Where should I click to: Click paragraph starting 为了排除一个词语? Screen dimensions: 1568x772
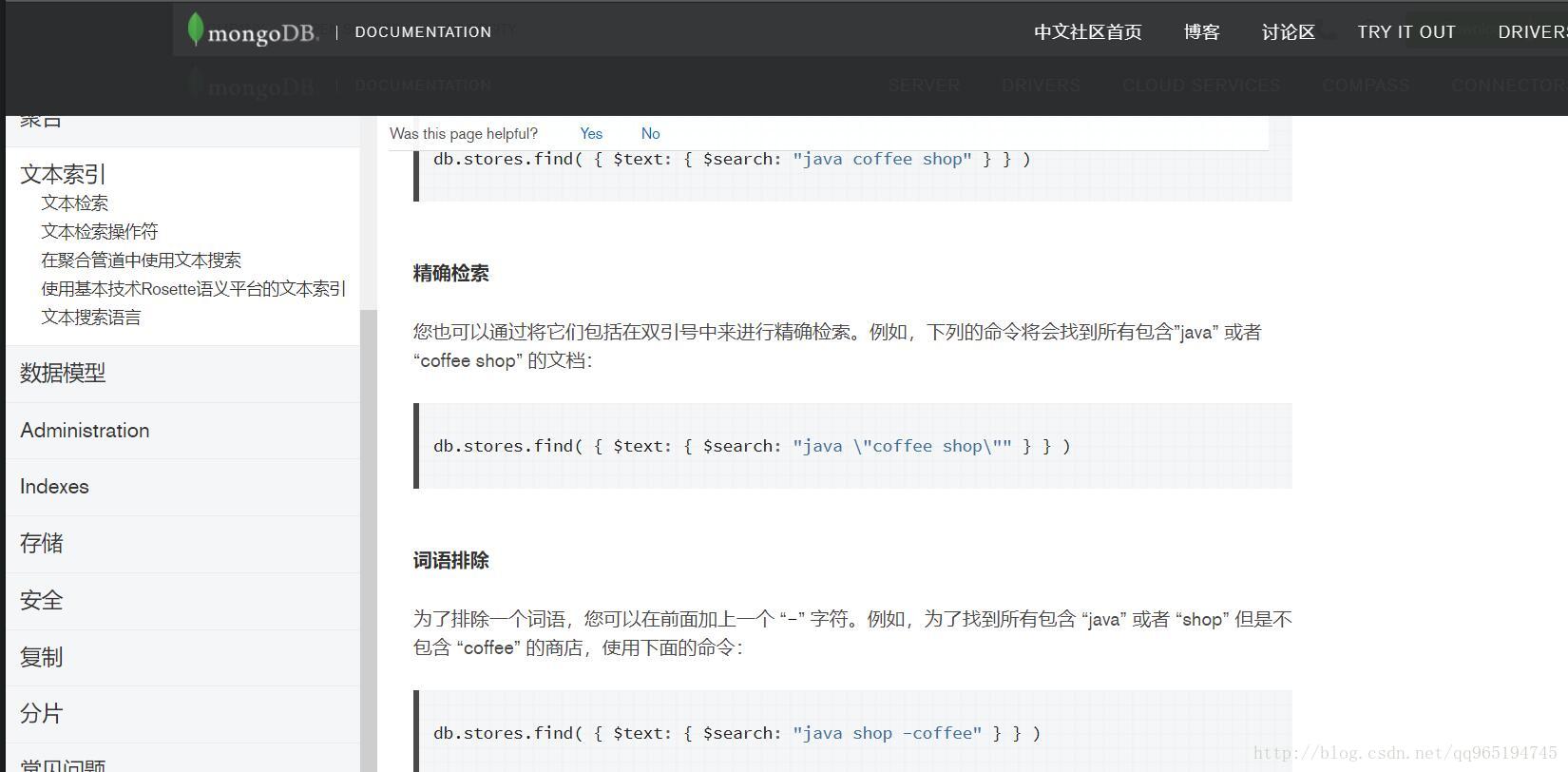tap(852, 633)
